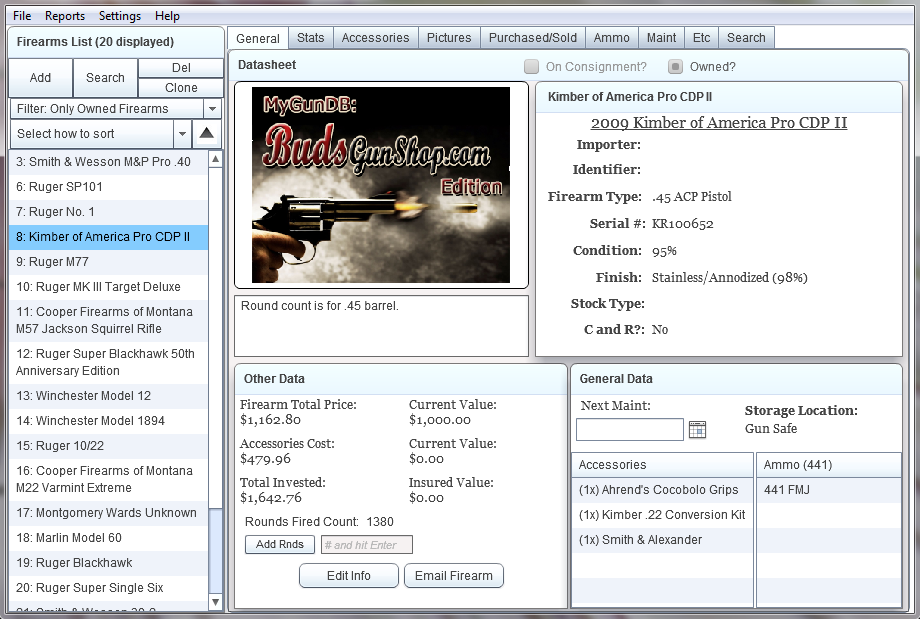Click the Accessories column header
Viewport: 920px width, 619px height.
click(662, 465)
